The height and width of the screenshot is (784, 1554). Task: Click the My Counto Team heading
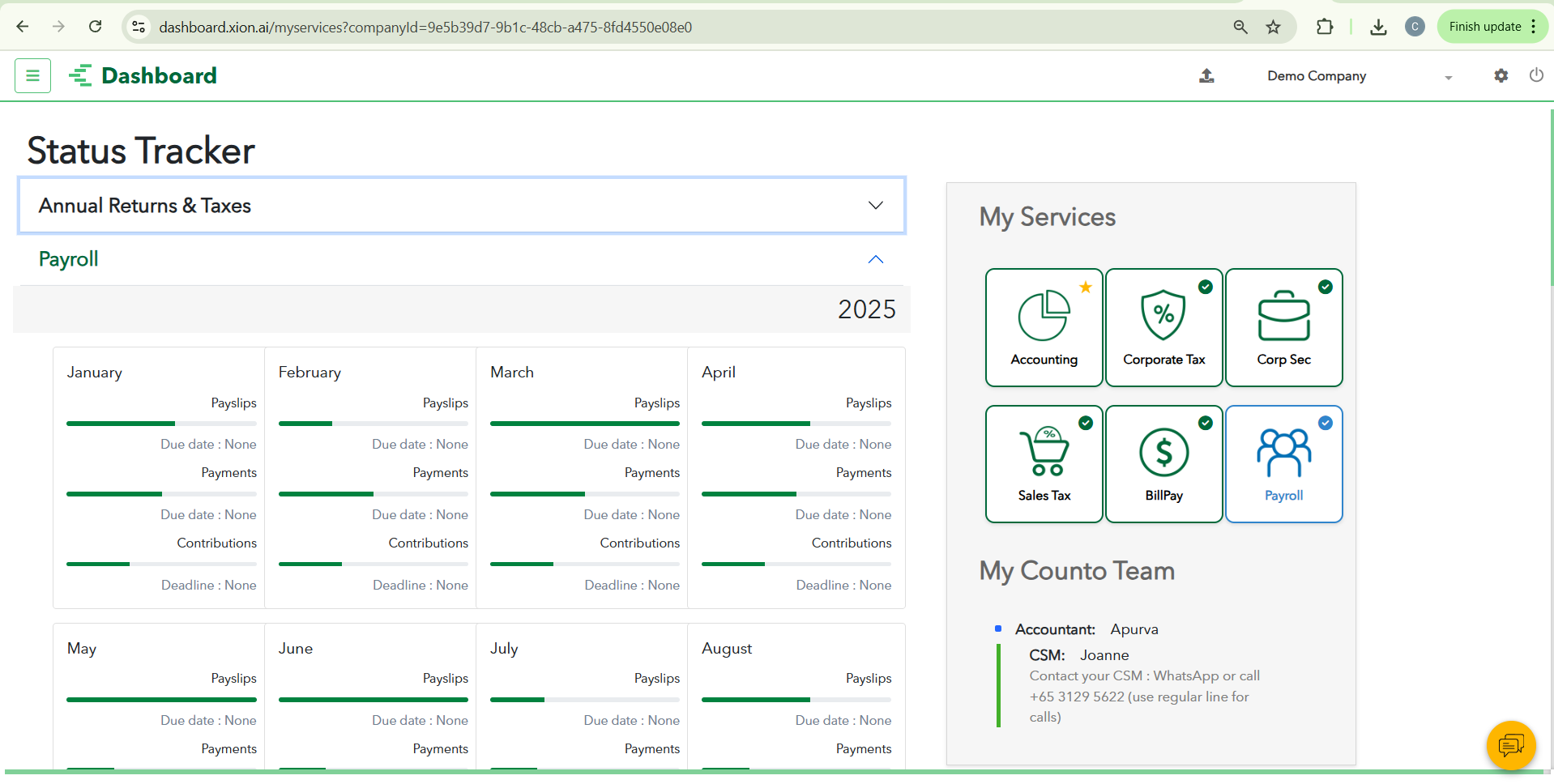point(1077,571)
